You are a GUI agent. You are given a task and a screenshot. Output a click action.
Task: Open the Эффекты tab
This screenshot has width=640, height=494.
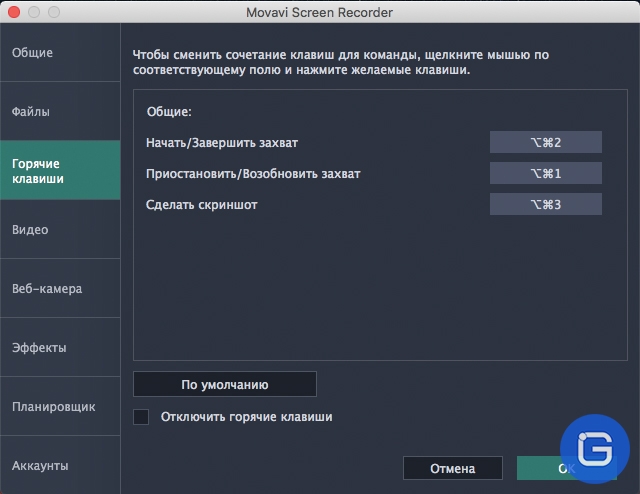(60, 347)
